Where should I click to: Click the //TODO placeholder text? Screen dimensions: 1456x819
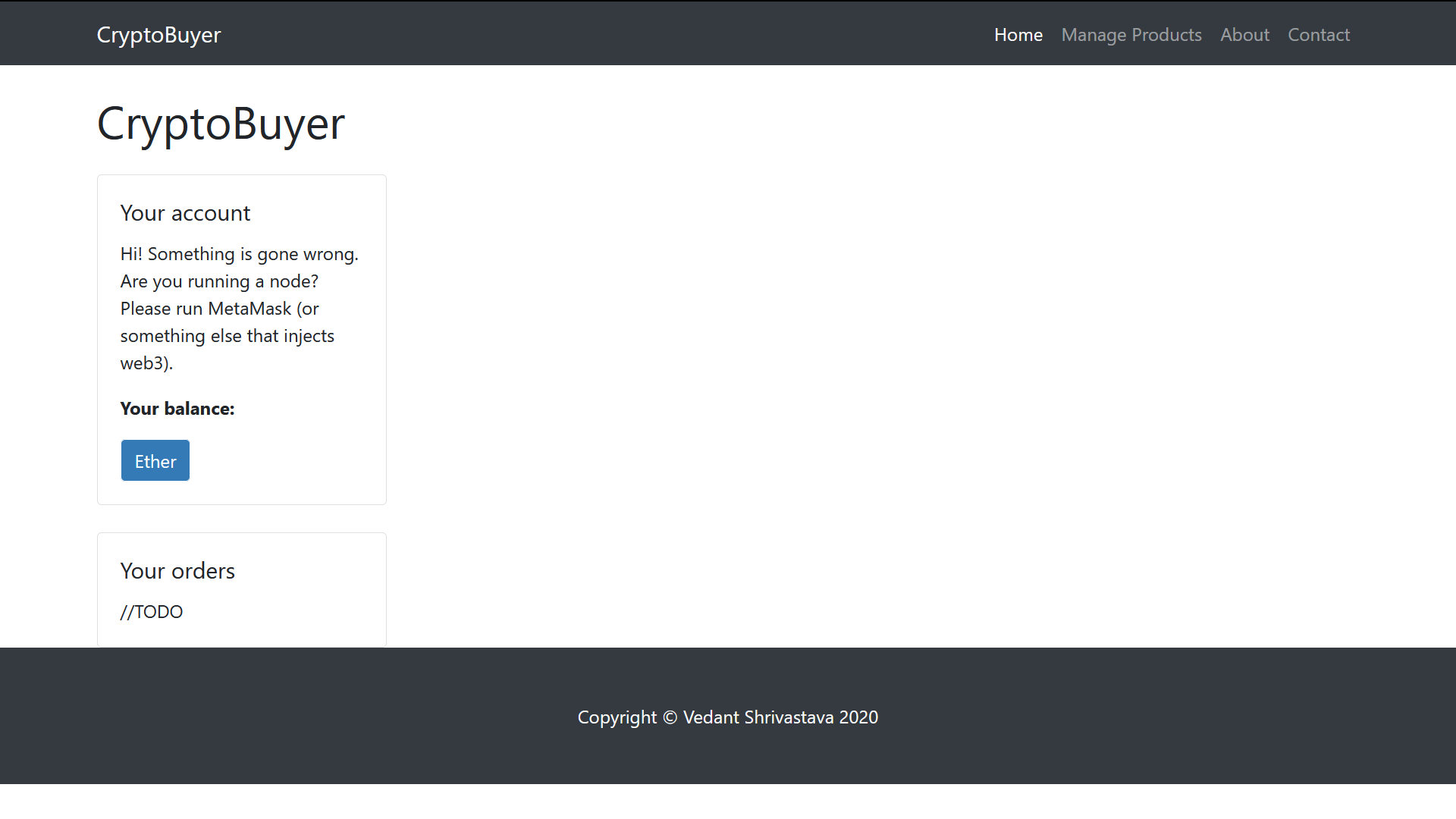[152, 612]
